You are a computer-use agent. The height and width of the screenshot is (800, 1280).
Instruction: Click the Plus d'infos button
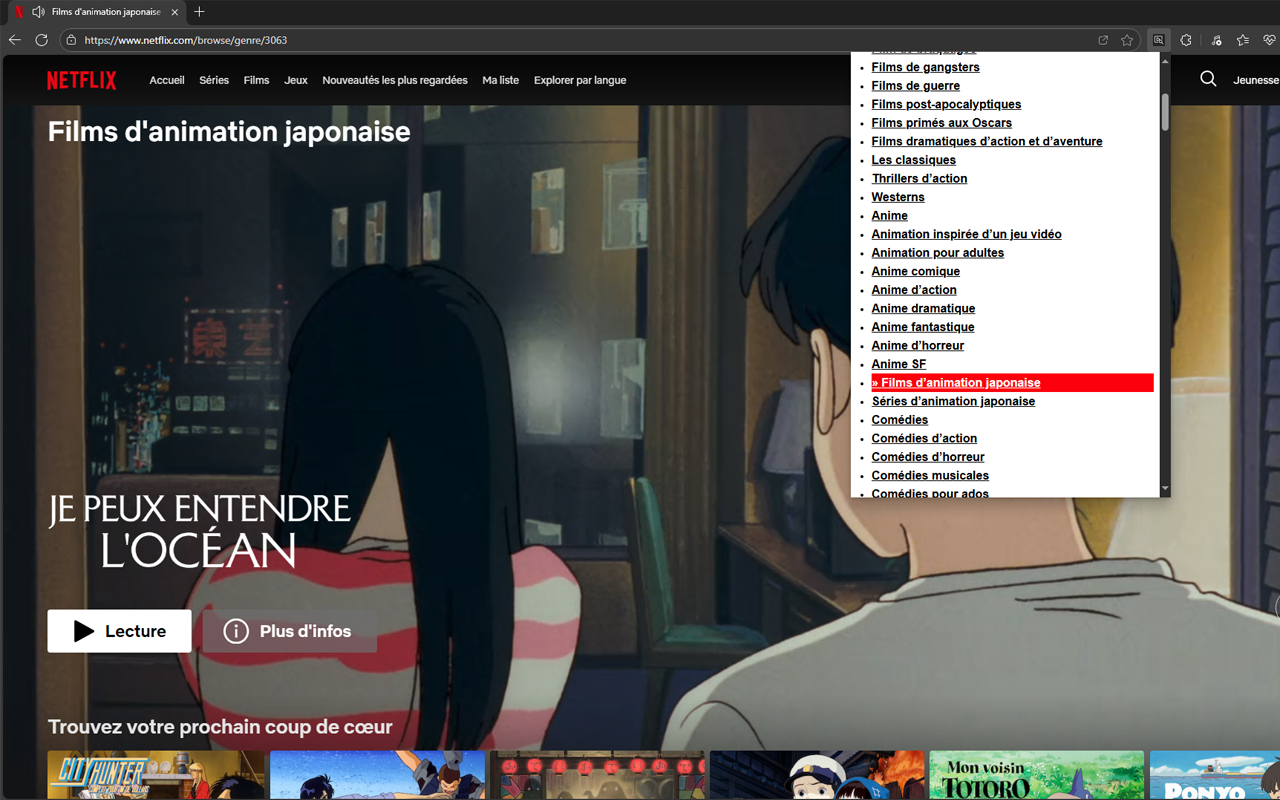(x=290, y=631)
